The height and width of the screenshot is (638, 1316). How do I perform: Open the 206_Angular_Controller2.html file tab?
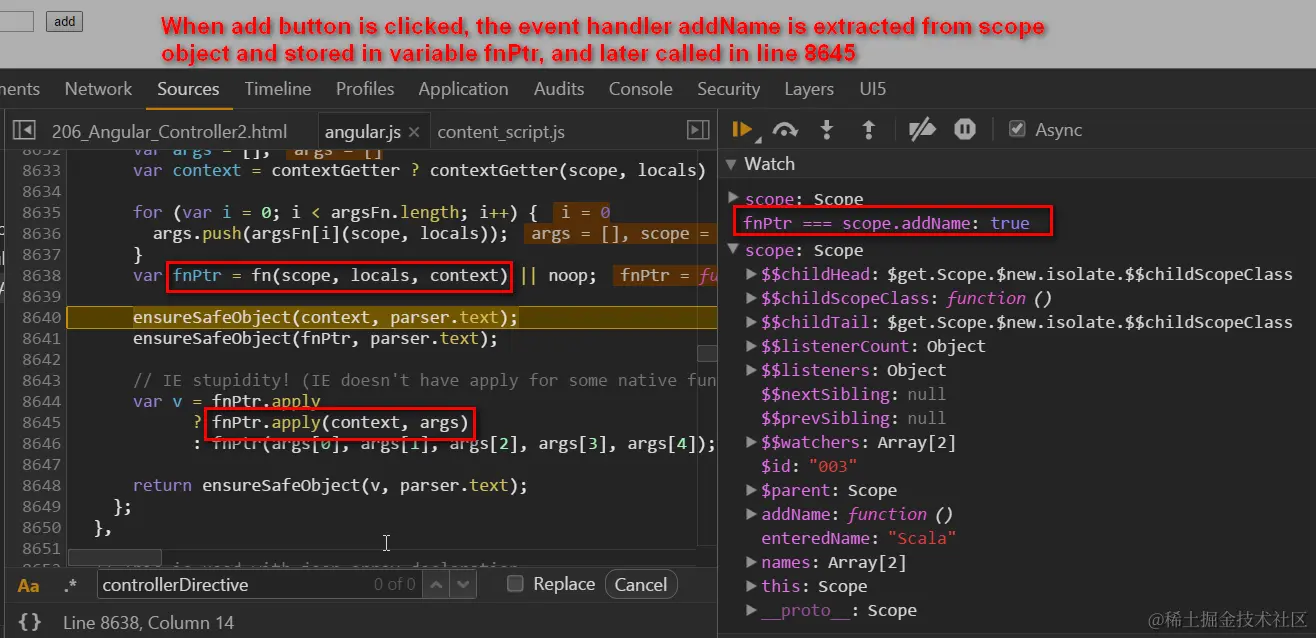click(x=169, y=132)
